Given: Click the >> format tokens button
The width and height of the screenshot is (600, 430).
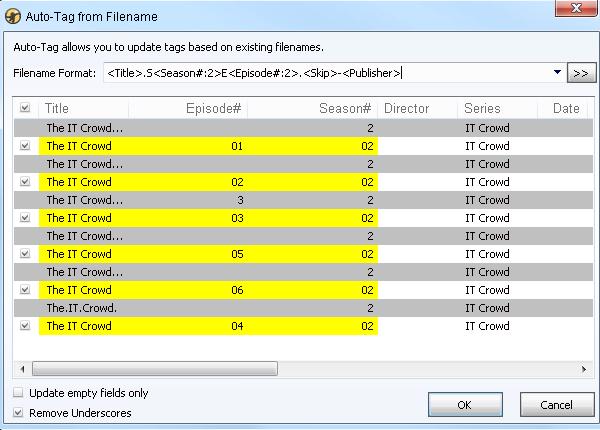Looking at the screenshot, I should 579,73.
